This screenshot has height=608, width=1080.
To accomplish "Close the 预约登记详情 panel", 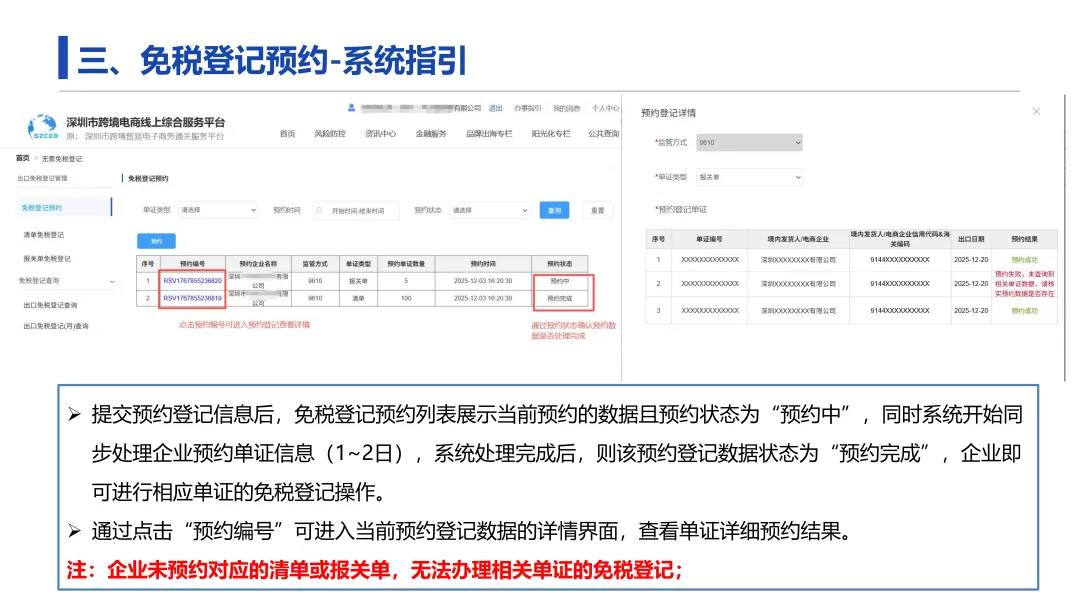I will (x=1036, y=112).
